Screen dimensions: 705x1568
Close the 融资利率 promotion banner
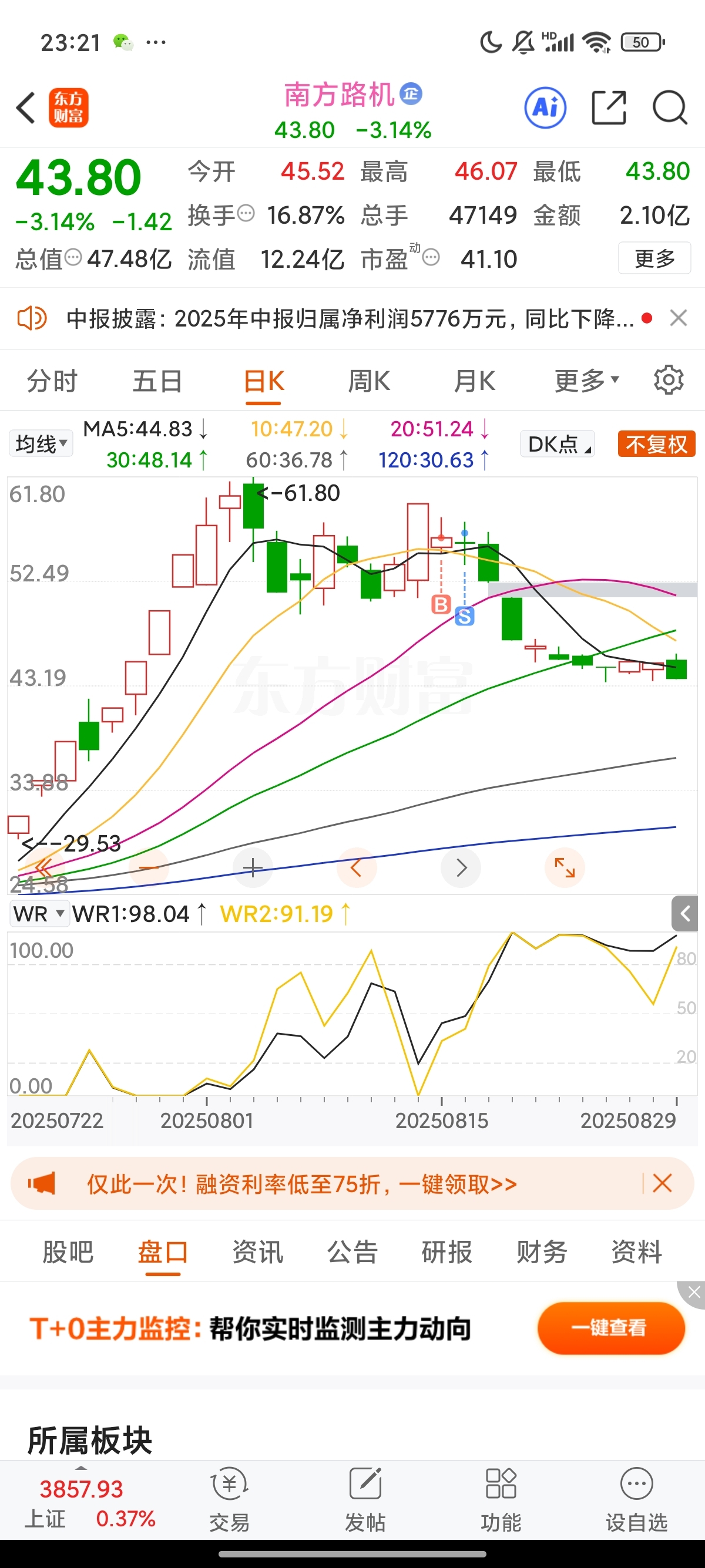[x=662, y=1184]
